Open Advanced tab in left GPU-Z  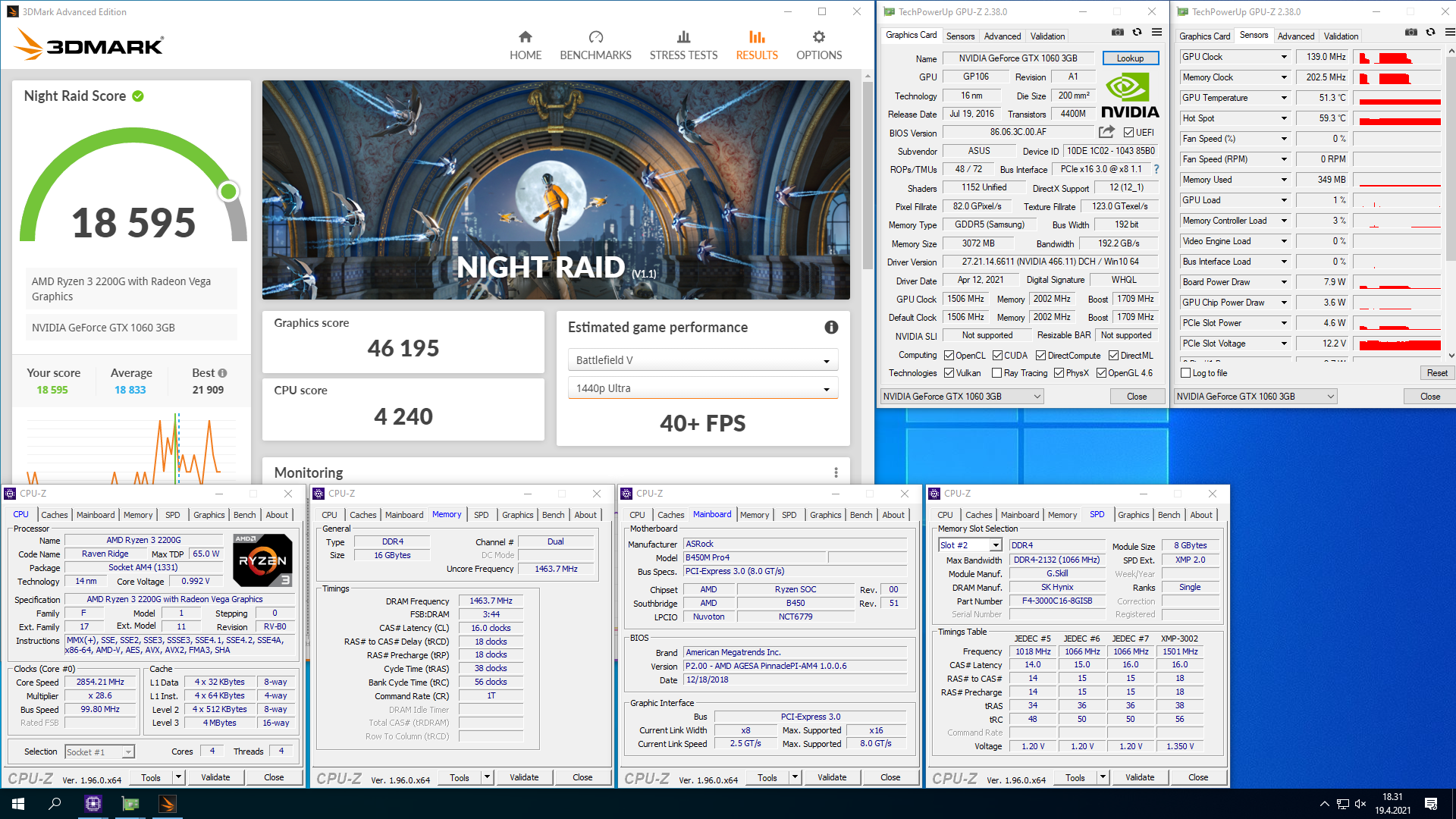click(1002, 36)
